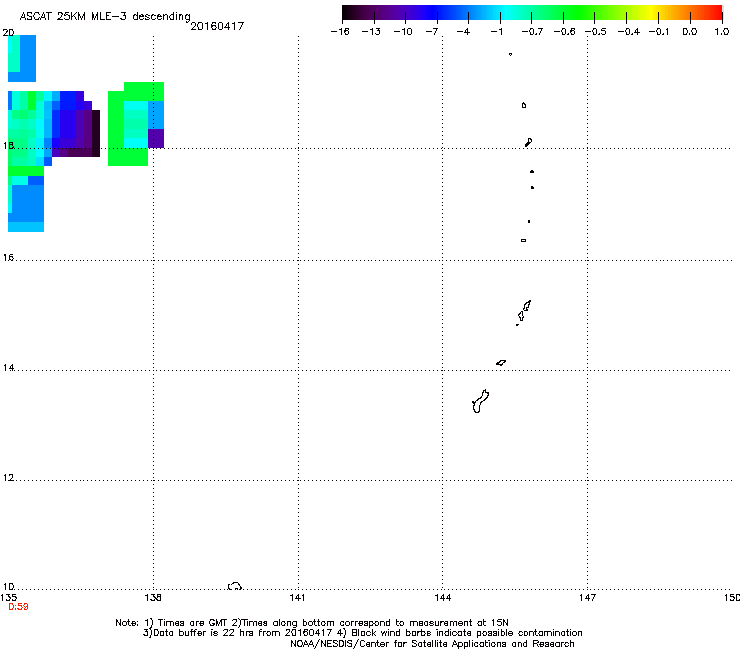Select the -10 colorbar tick label
The width and height of the screenshot is (740, 650).
(403, 32)
